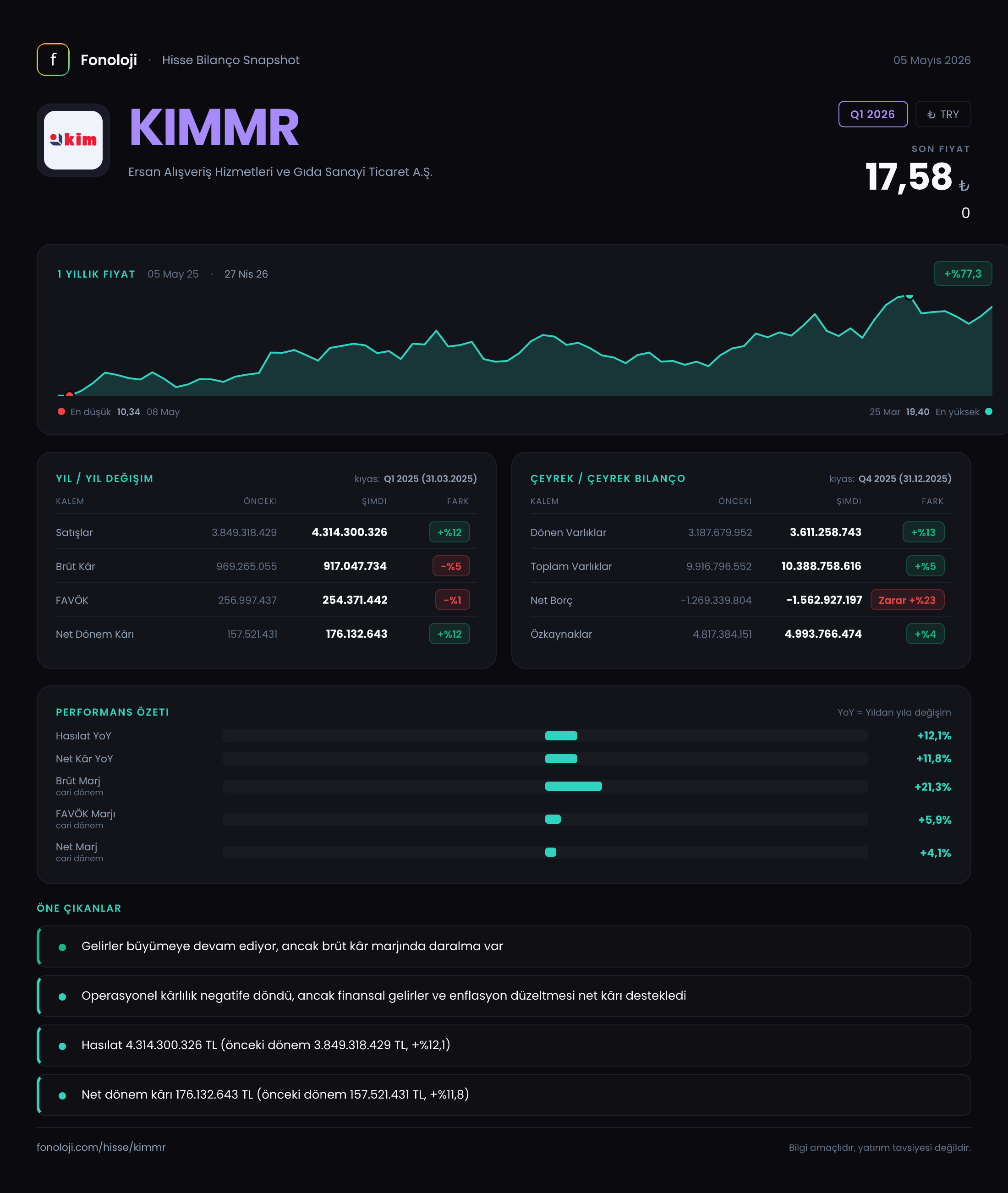The height and width of the screenshot is (1193, 1008).
Task: Click the red dot in En düşük legend
Action: click(61, 411)
